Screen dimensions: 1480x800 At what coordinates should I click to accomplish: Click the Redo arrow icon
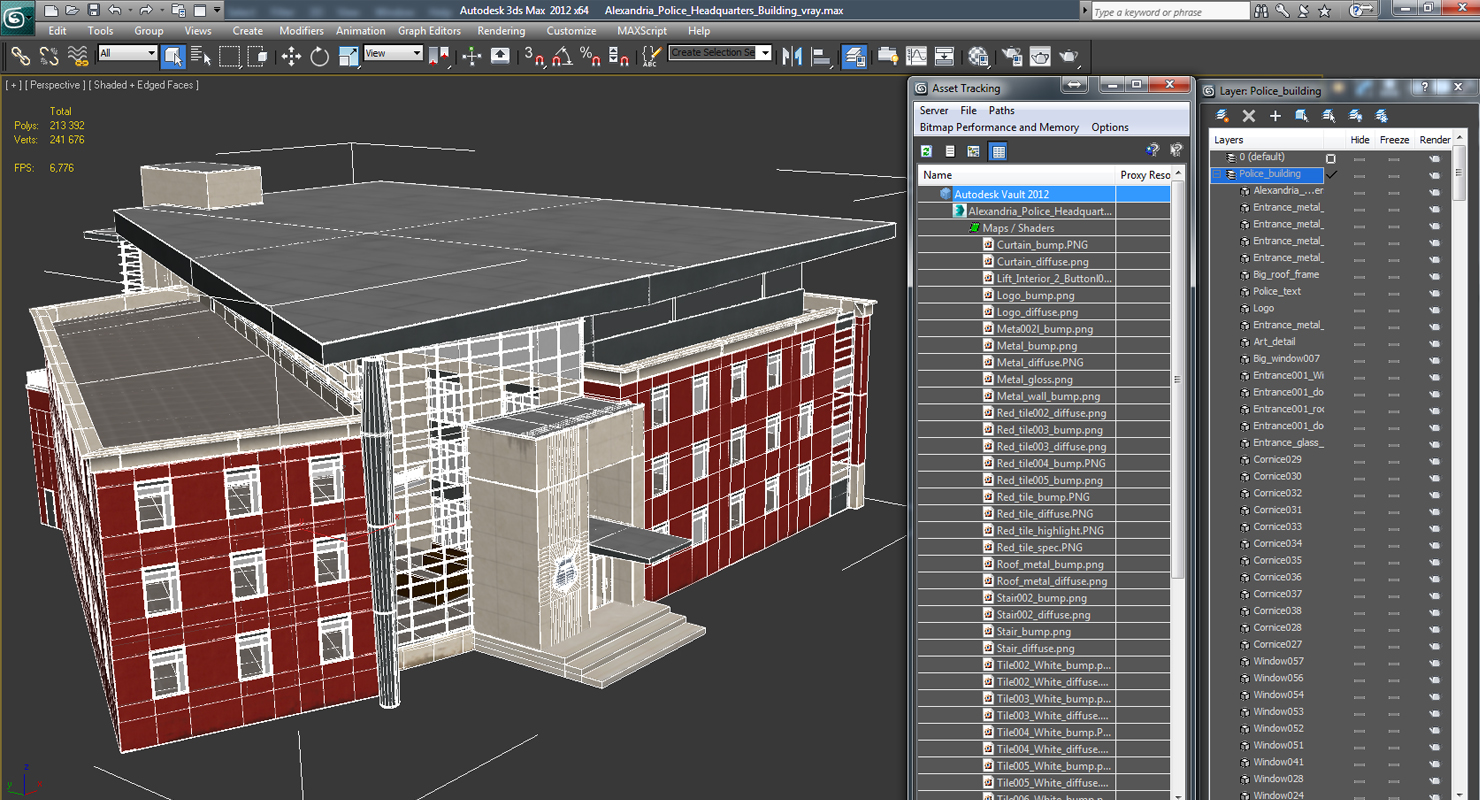[x=146, y=11]
